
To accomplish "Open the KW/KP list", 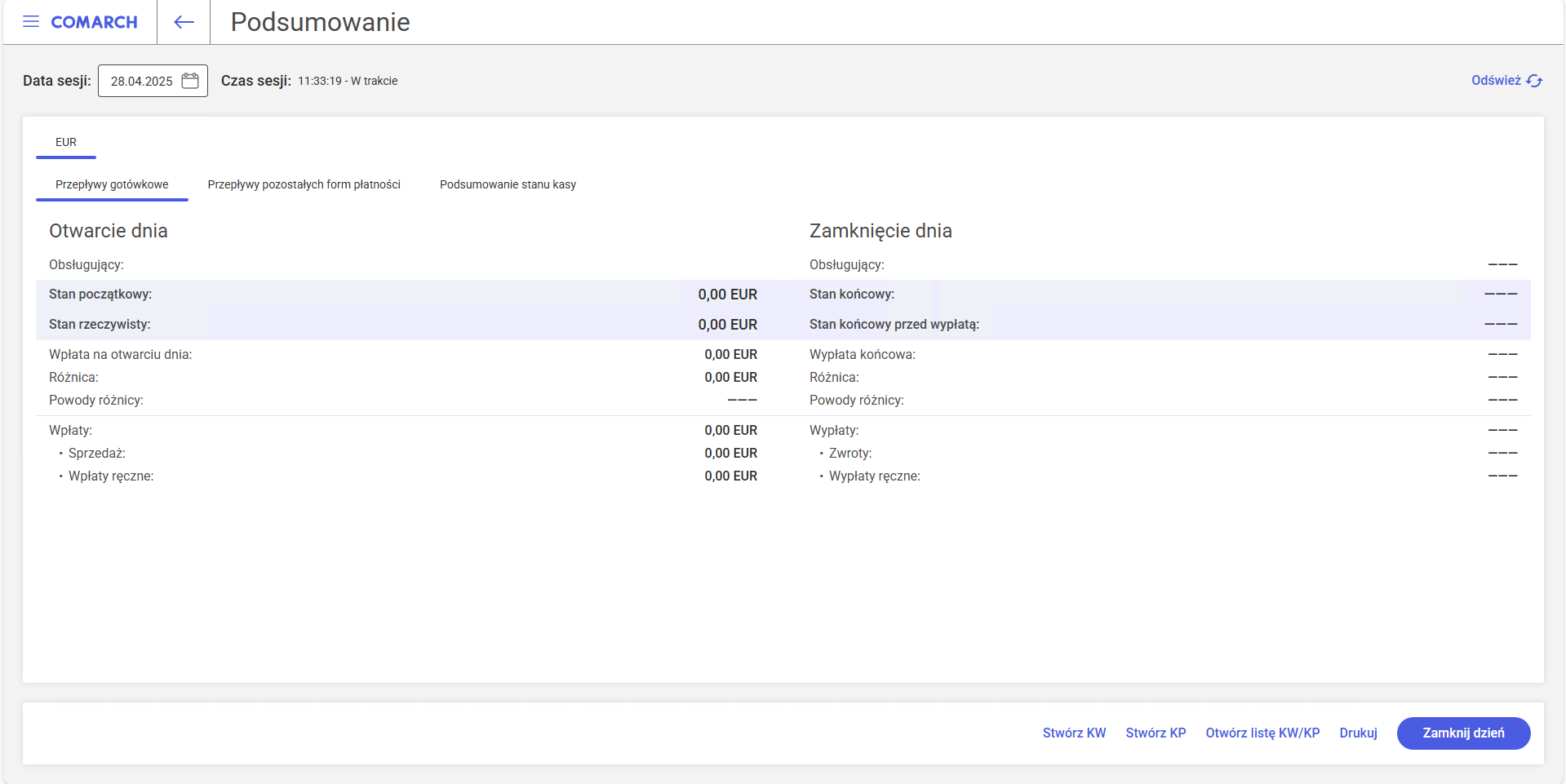I will point(1262,733).
